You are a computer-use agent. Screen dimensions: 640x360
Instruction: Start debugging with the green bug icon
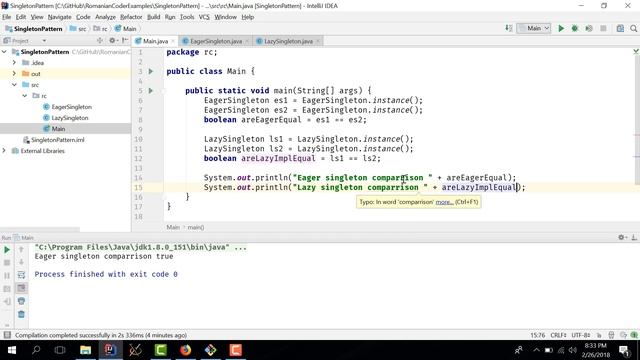click(x=575, y=29)
